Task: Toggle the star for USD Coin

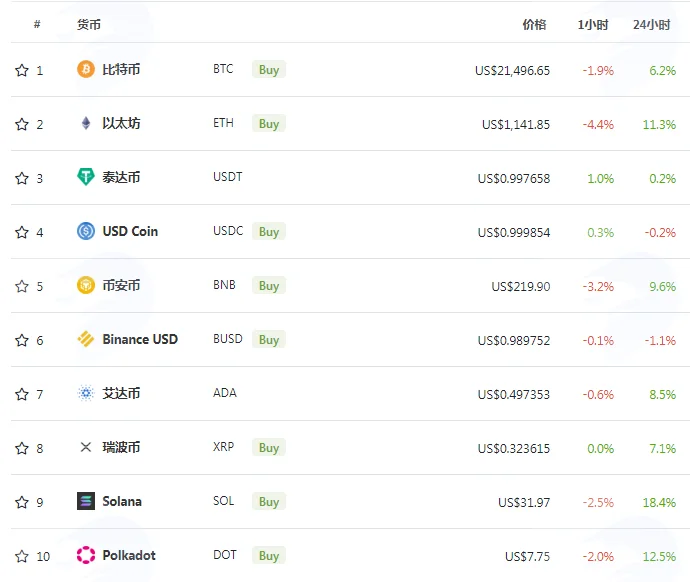Action: (22, 232)
